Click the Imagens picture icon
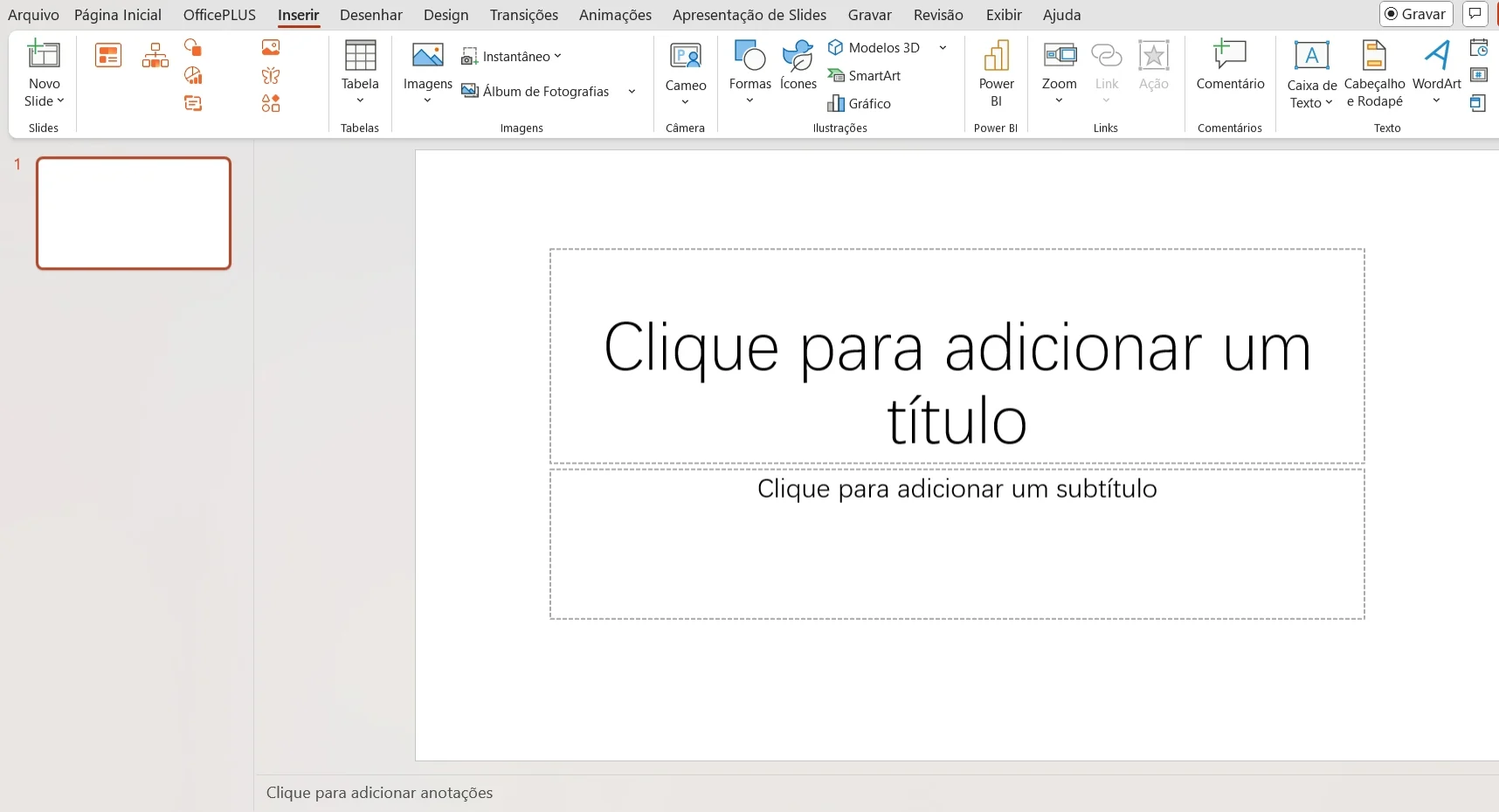Image resolution: width=1499 pixels, height=812 pixels. pyautogui.click(x=427, y=55)
